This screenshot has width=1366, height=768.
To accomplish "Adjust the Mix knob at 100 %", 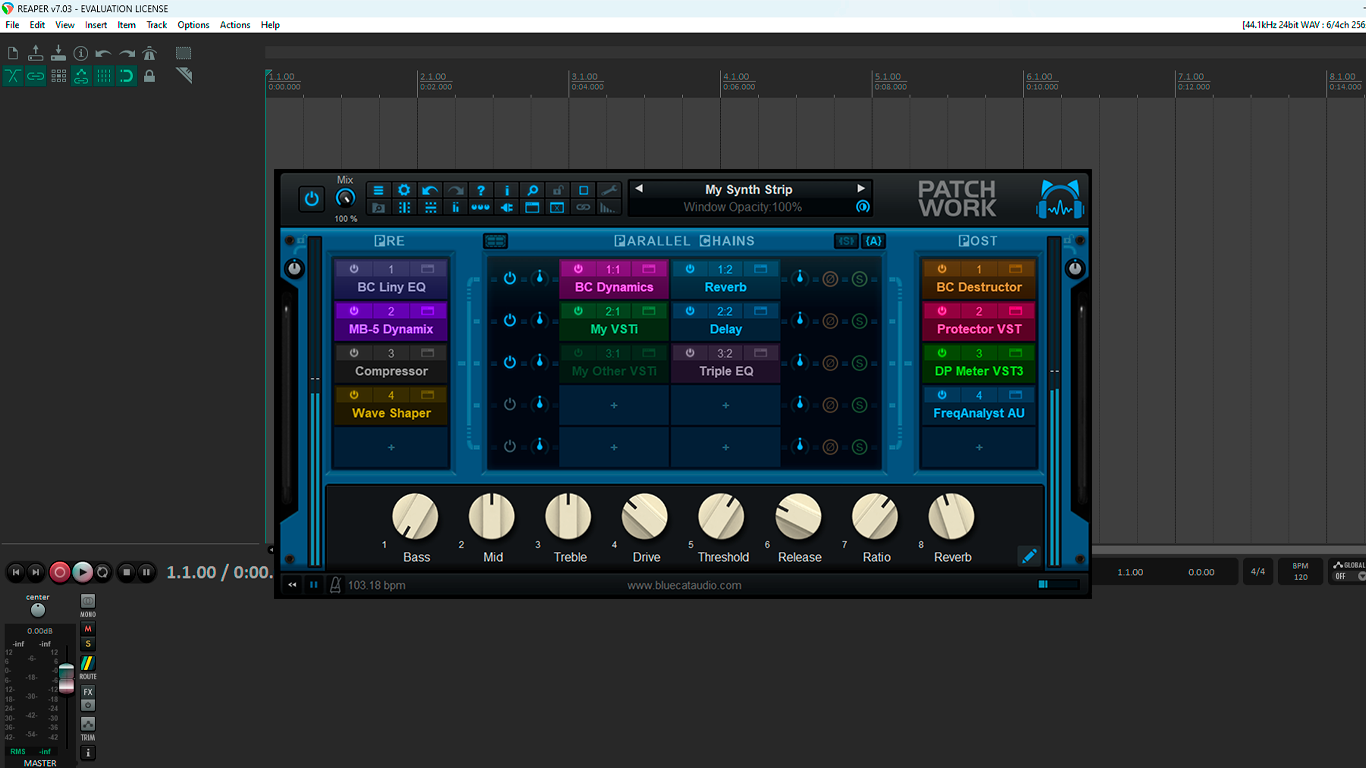I will coord(345,198).
